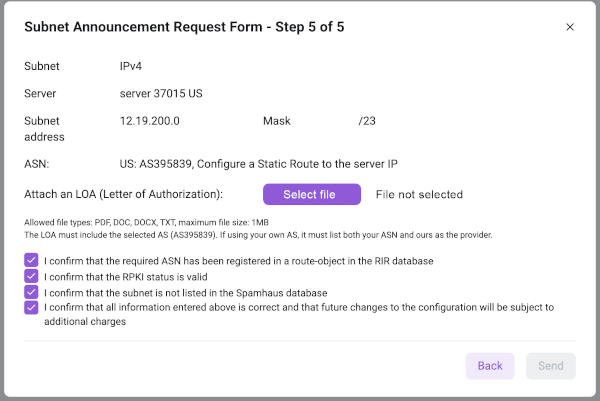
Task: Click the Subnet address field label
Action: point(44,129)
